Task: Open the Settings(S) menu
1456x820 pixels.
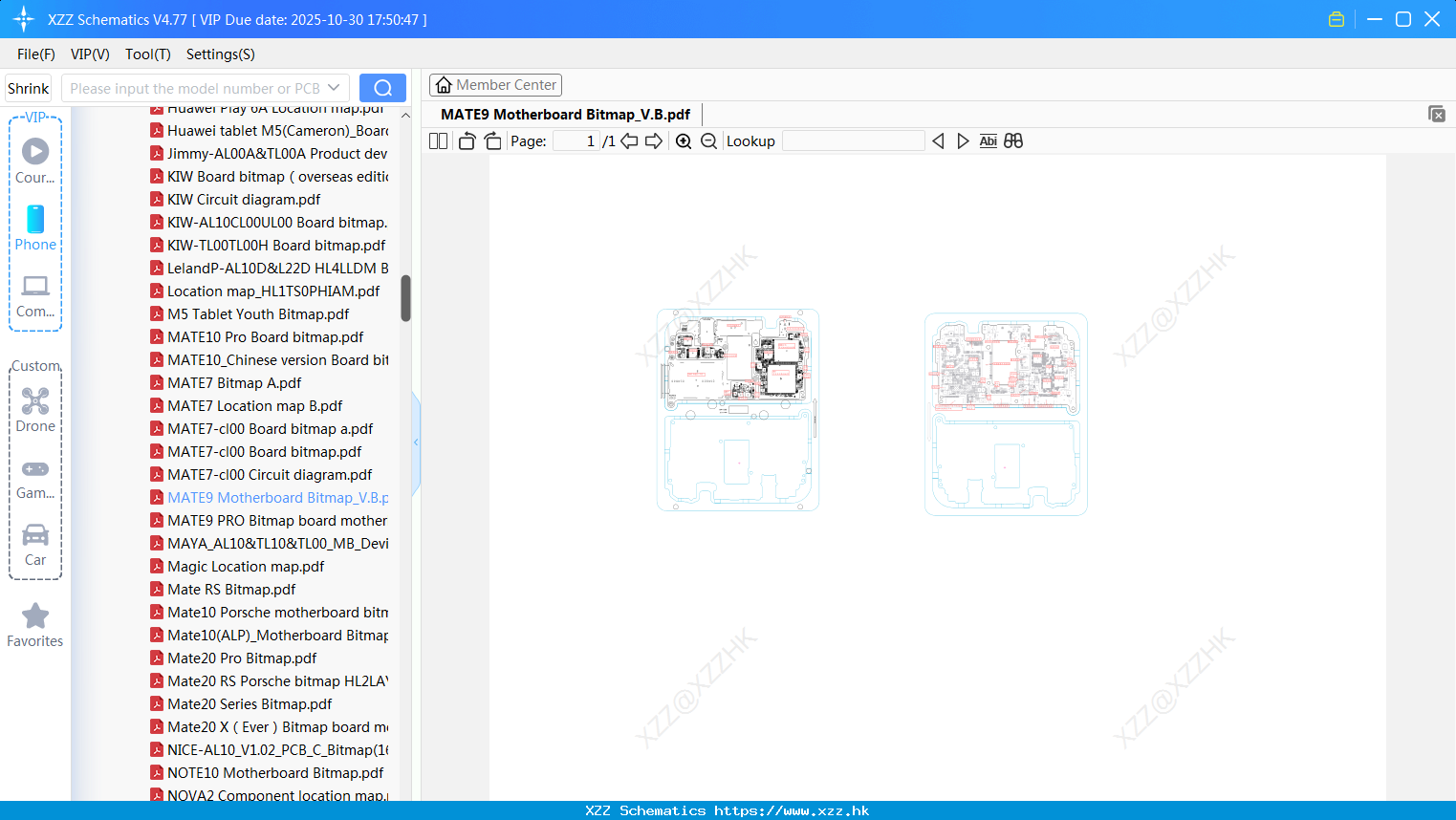Action: (x=221, y=54)
